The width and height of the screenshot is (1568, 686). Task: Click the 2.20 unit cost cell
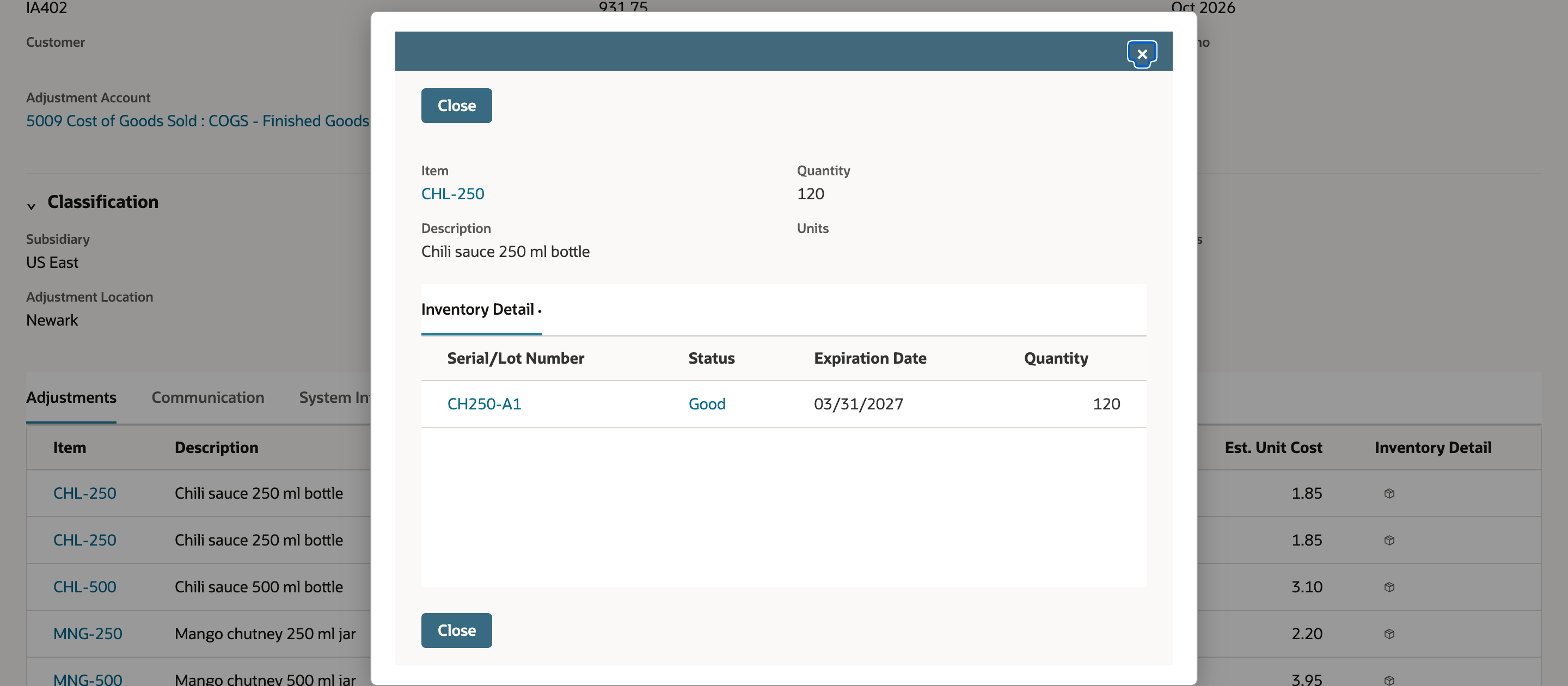[x=1306, y=634]
